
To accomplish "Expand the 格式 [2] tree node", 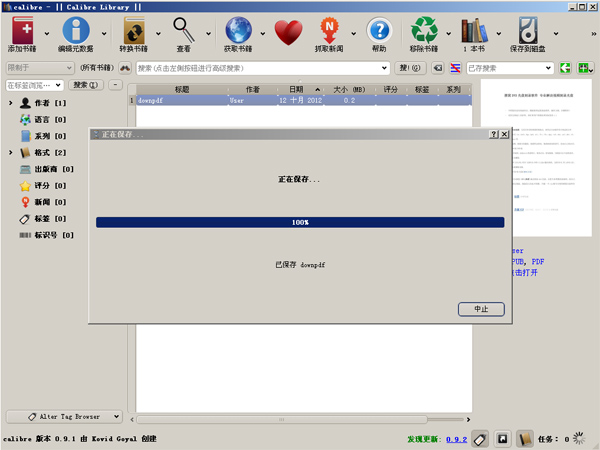I will click(10, 153).
